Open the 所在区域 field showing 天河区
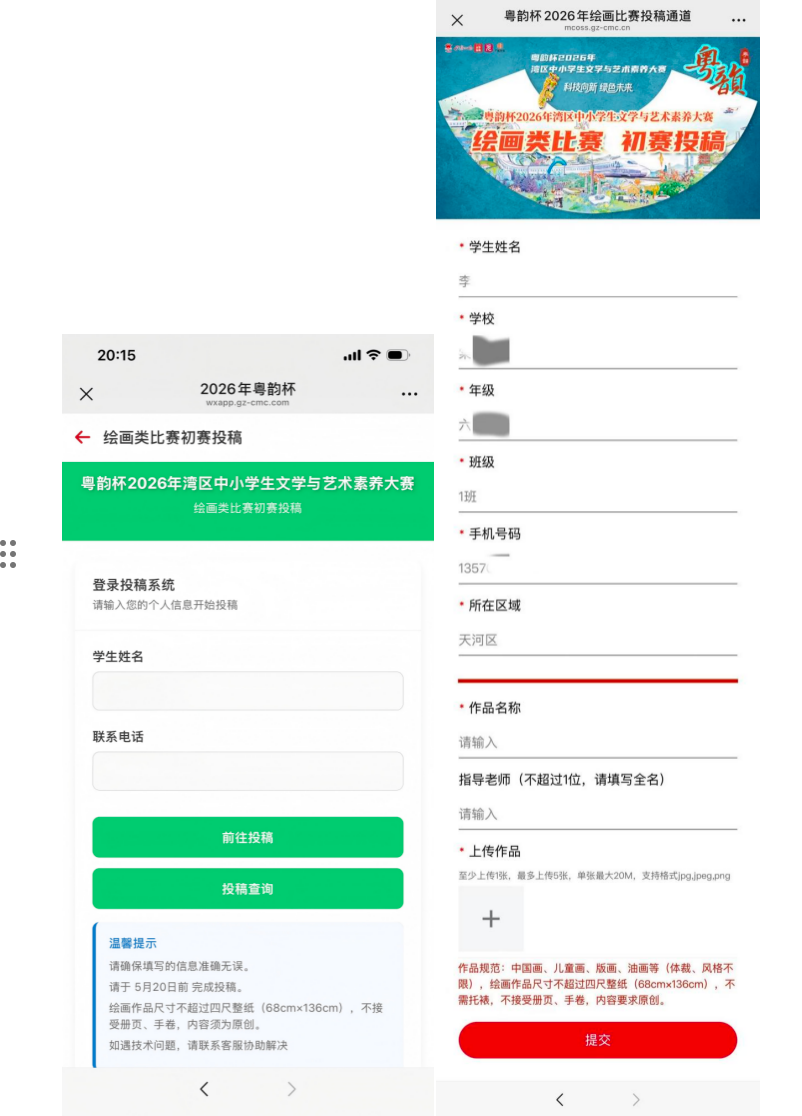Viewport: 802px width, 1116px height. [x=597, y=640]
